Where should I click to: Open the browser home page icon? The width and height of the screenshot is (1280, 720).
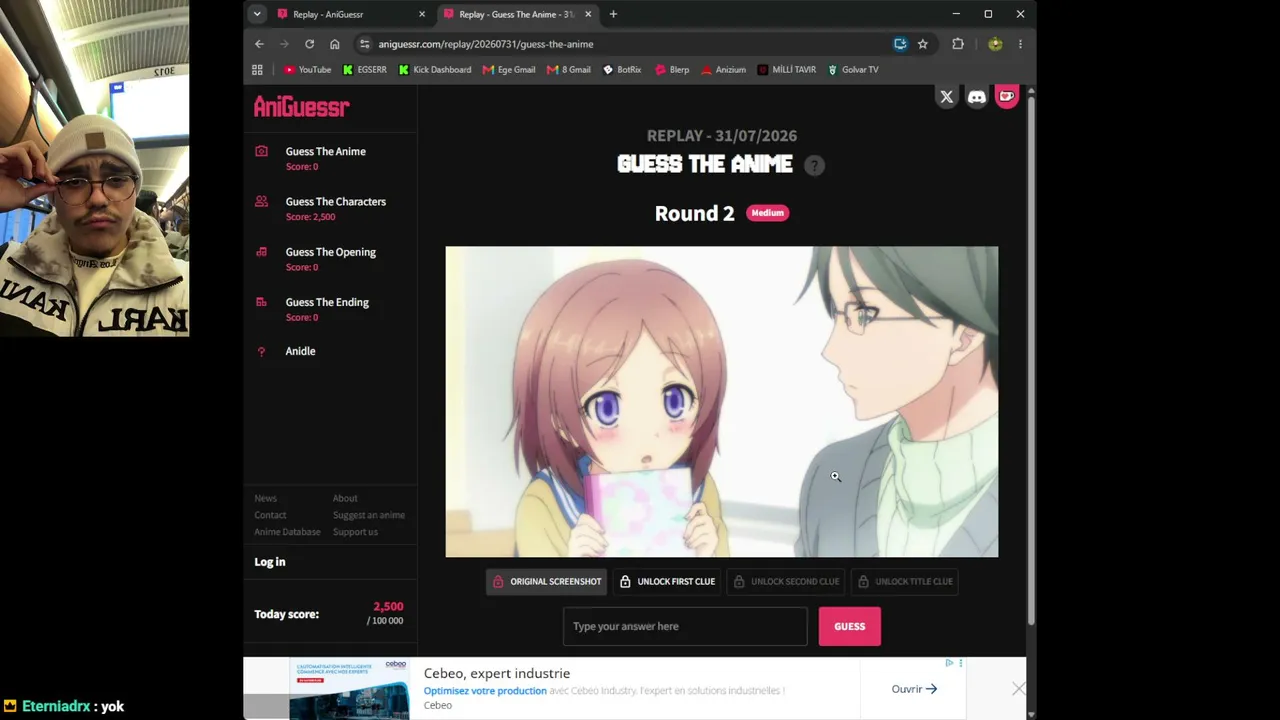[x=334, y=44]
